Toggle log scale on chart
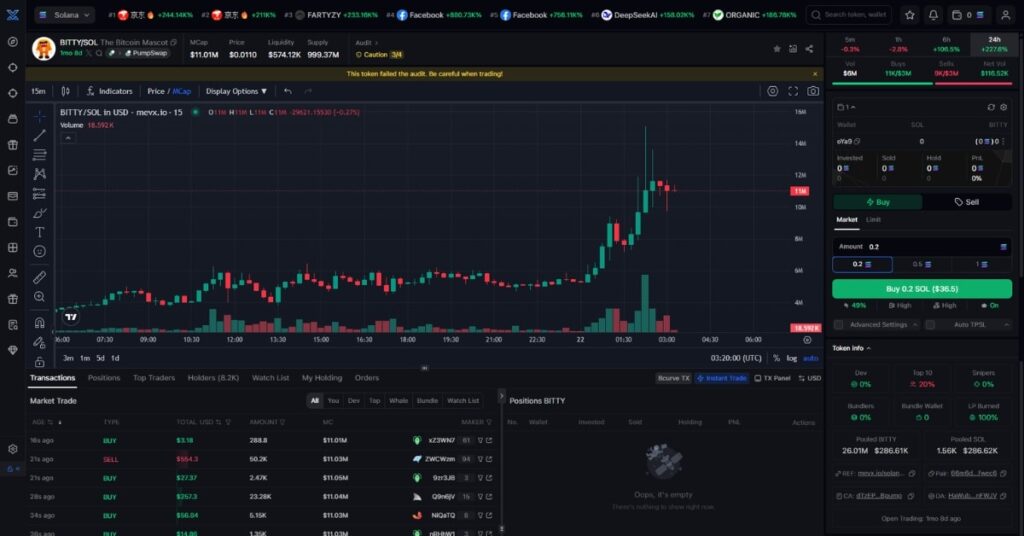Viewport: 1024px width, 536px height. point(792,358)
